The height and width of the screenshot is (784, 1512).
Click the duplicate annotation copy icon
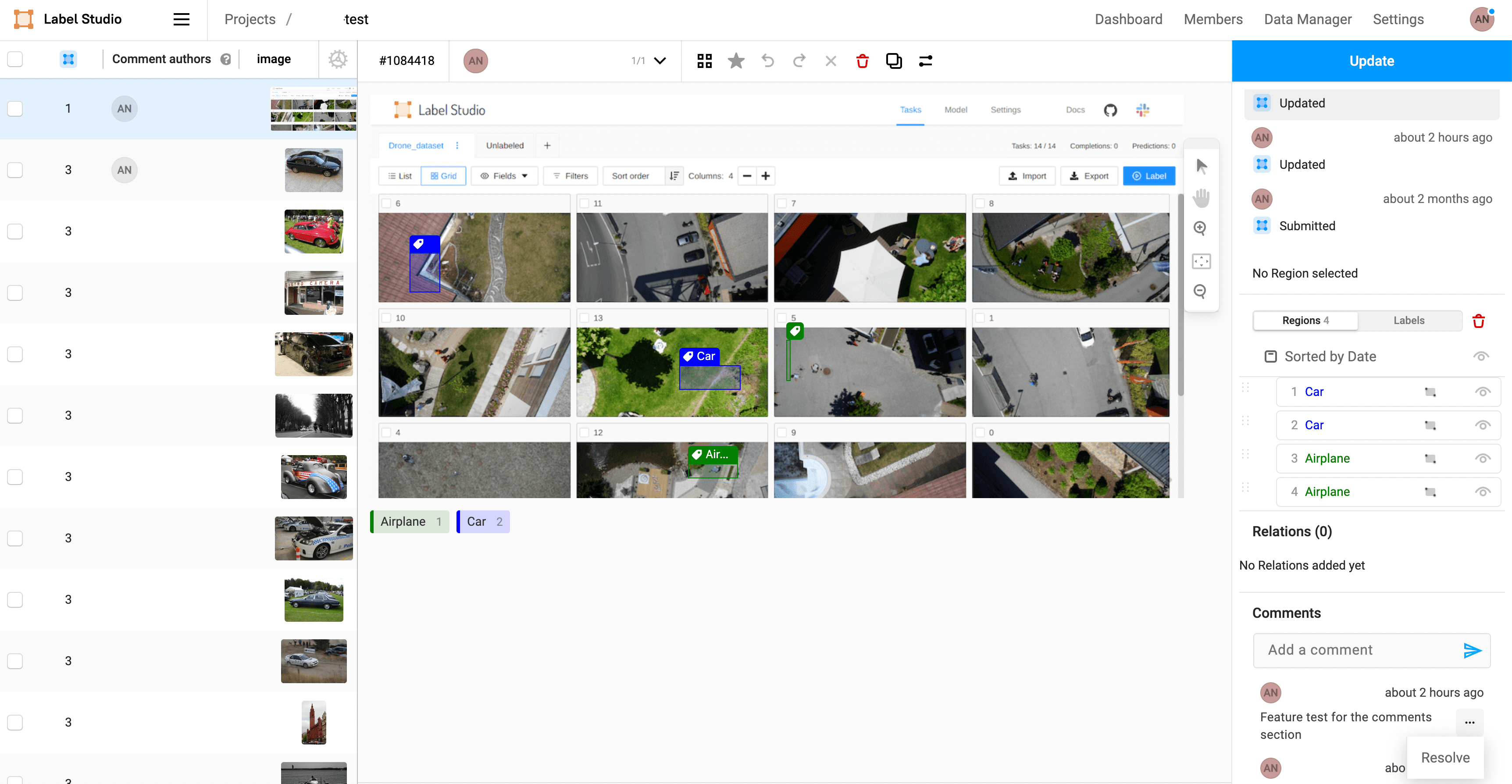pyautogui.click(x=893, y=61)
